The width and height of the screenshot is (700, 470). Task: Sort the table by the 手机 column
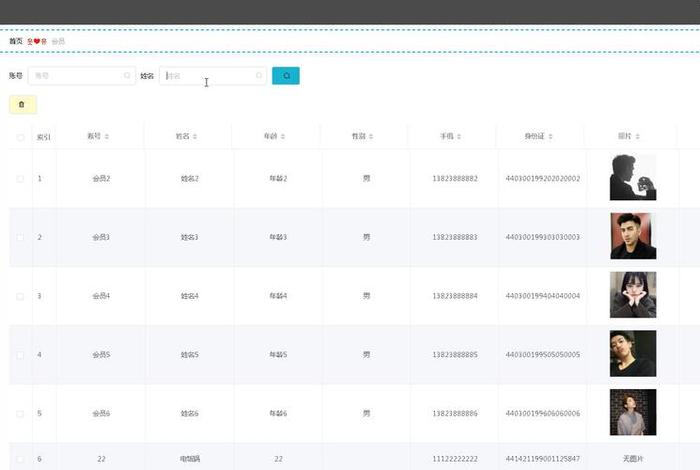[459, 137]
